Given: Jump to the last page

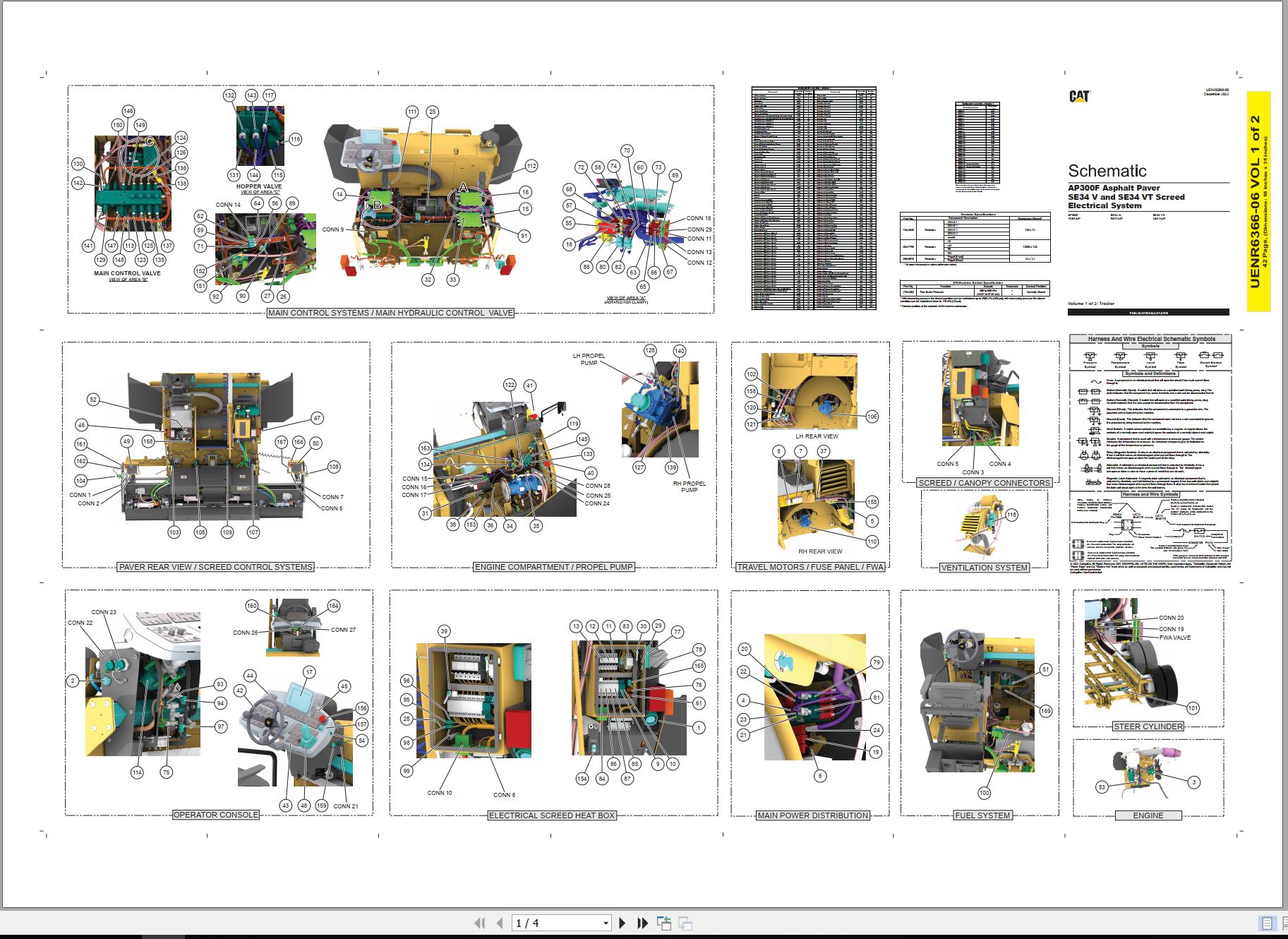Looking at the screenshot, I should tap(642, 923).
